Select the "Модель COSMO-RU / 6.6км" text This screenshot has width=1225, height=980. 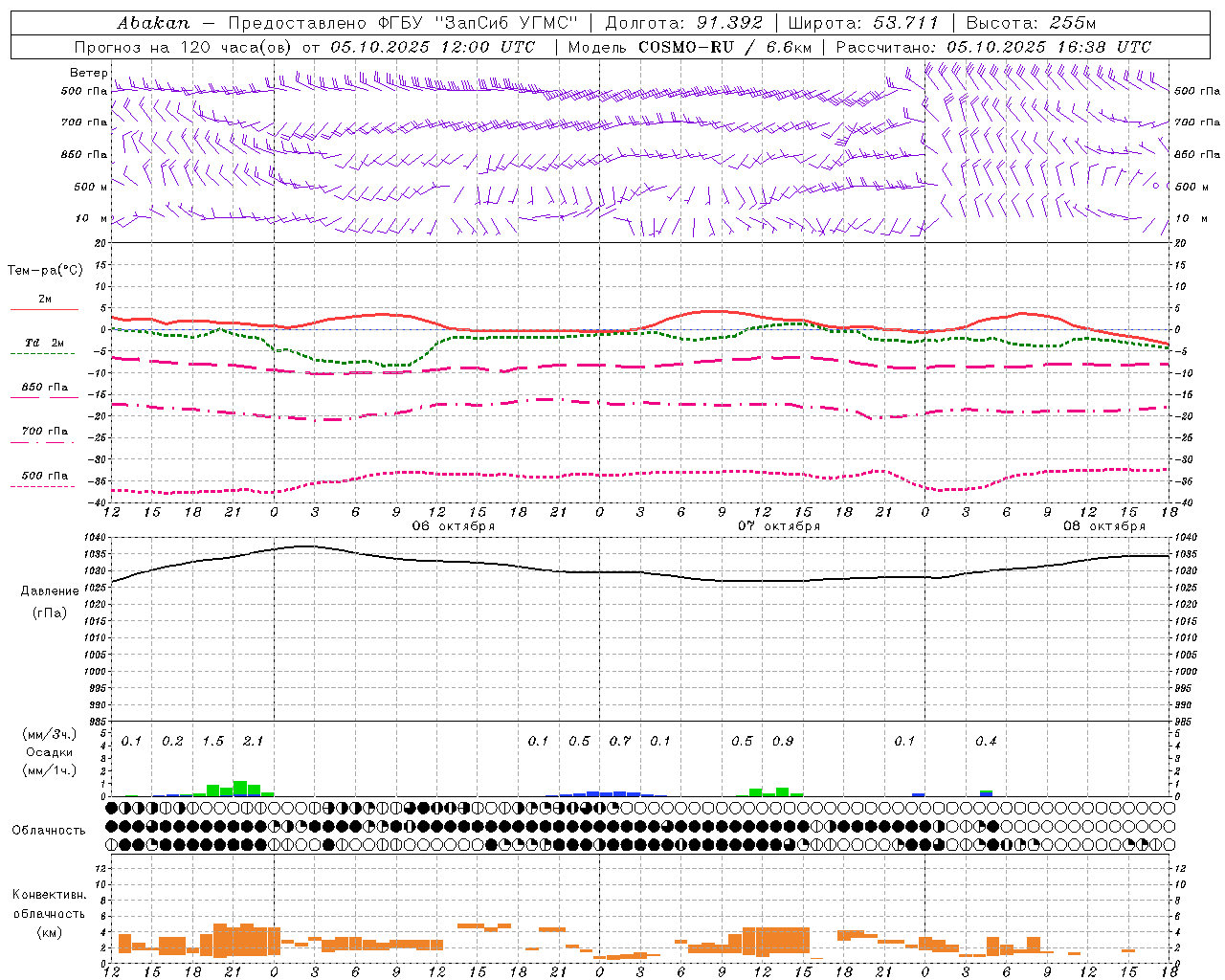tap(690, 47)
